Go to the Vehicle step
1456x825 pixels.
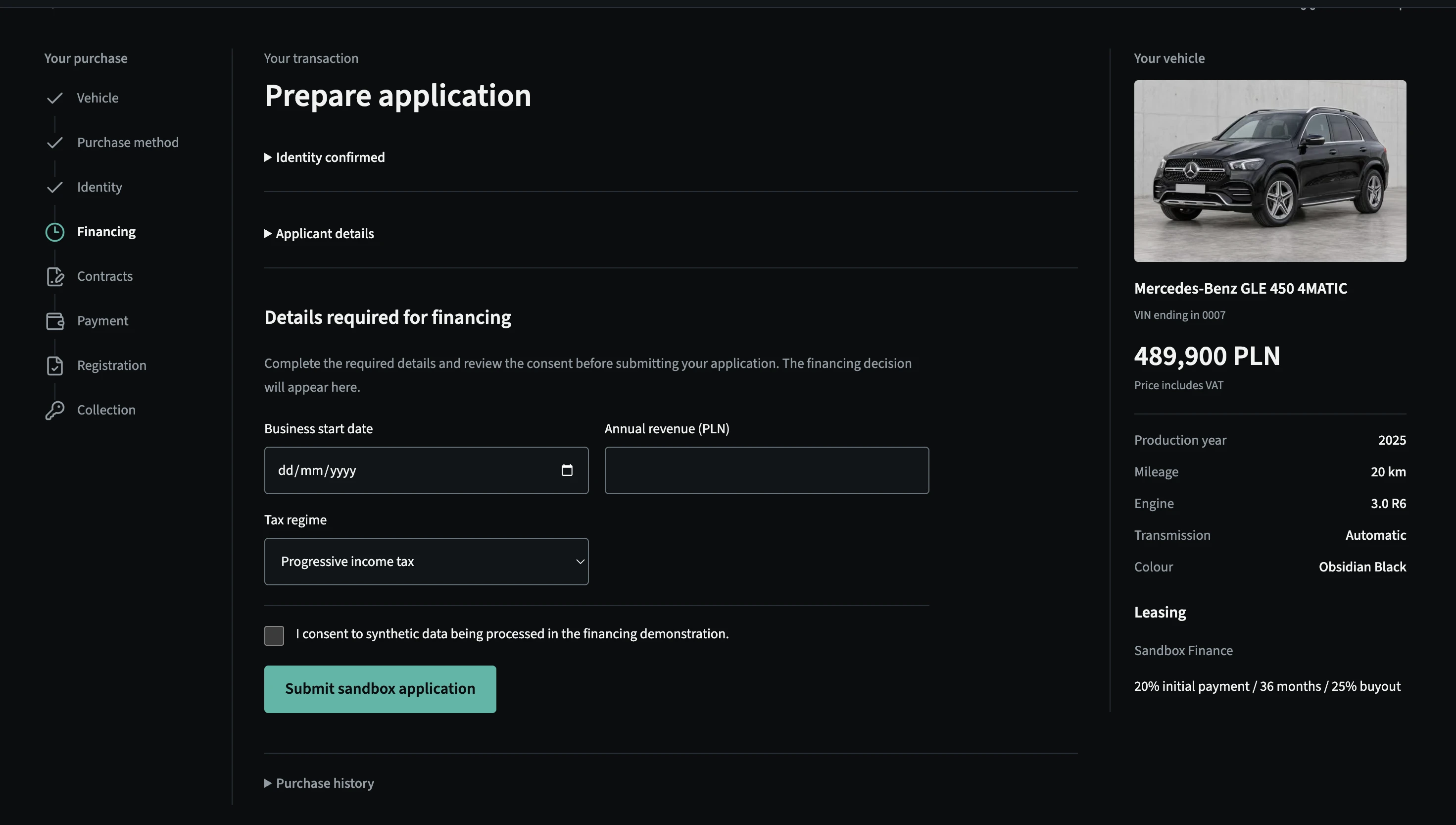(x=97, y=98)
